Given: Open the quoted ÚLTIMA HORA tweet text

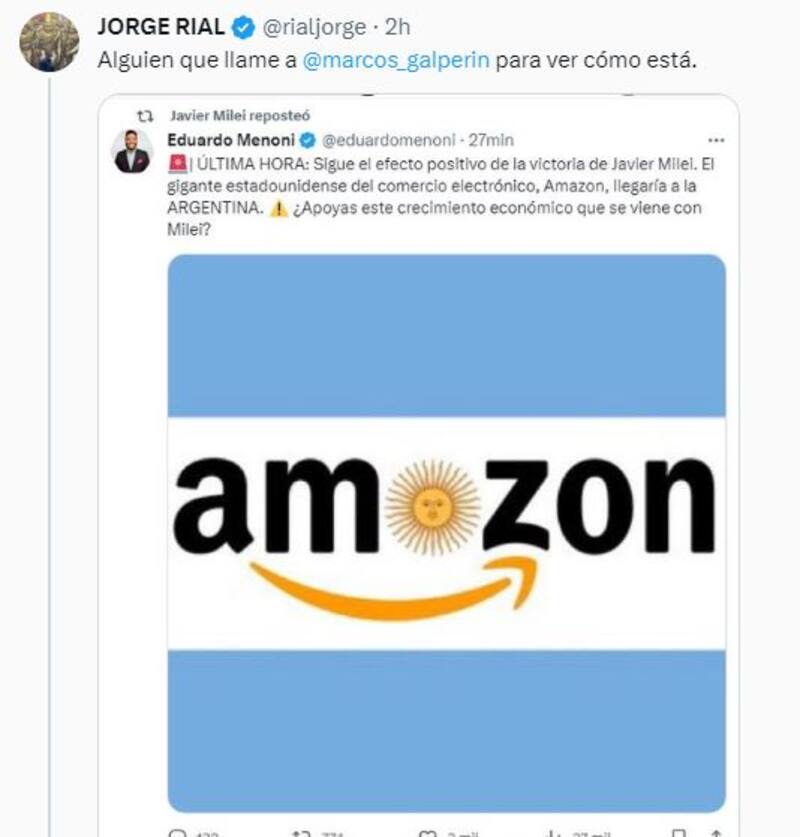Looking at the screenshot, I should click(441, 196).
